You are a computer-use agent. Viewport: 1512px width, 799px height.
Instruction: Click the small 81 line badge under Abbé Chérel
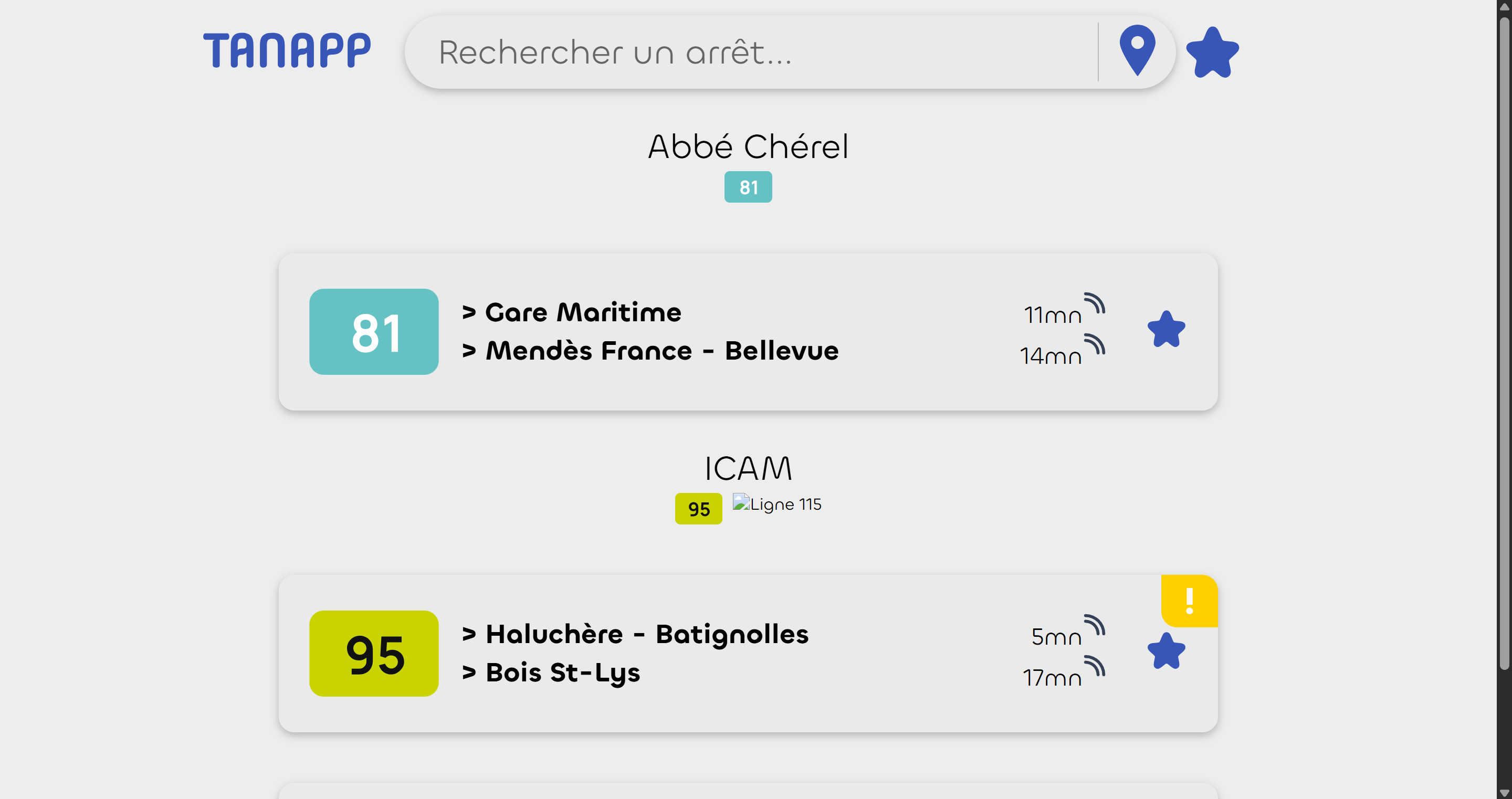coord(748,187)
